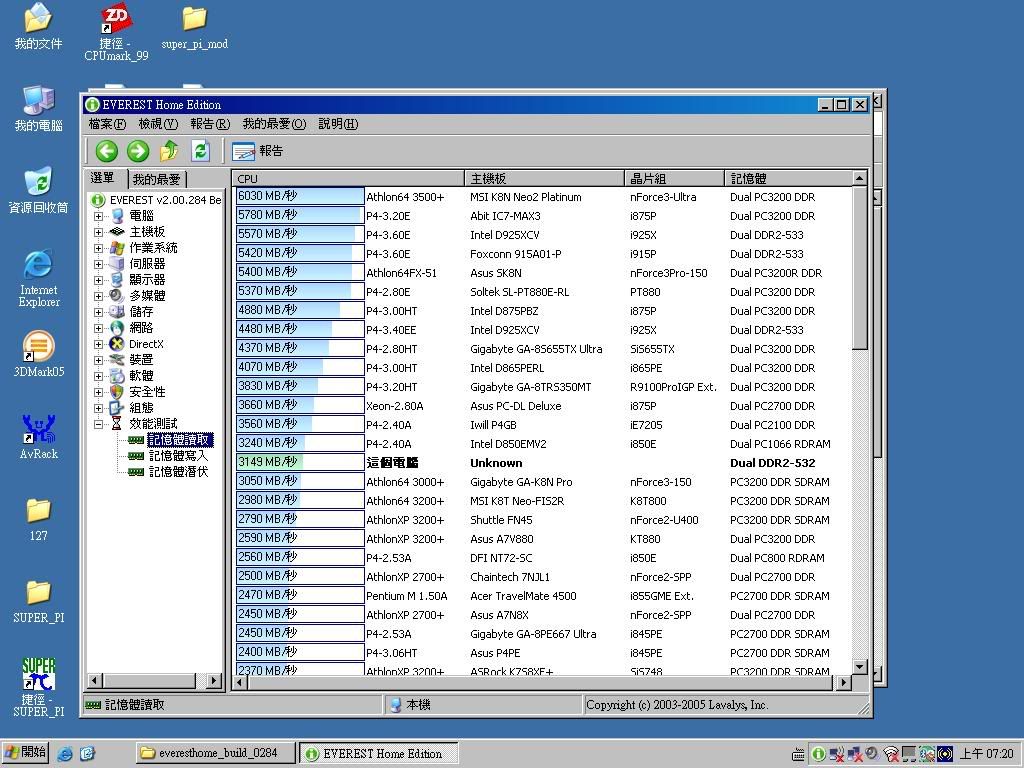The image size is (1024, 768).
Task: Click the 3149 MB/秒 green result bar
Action: point(300,462)
